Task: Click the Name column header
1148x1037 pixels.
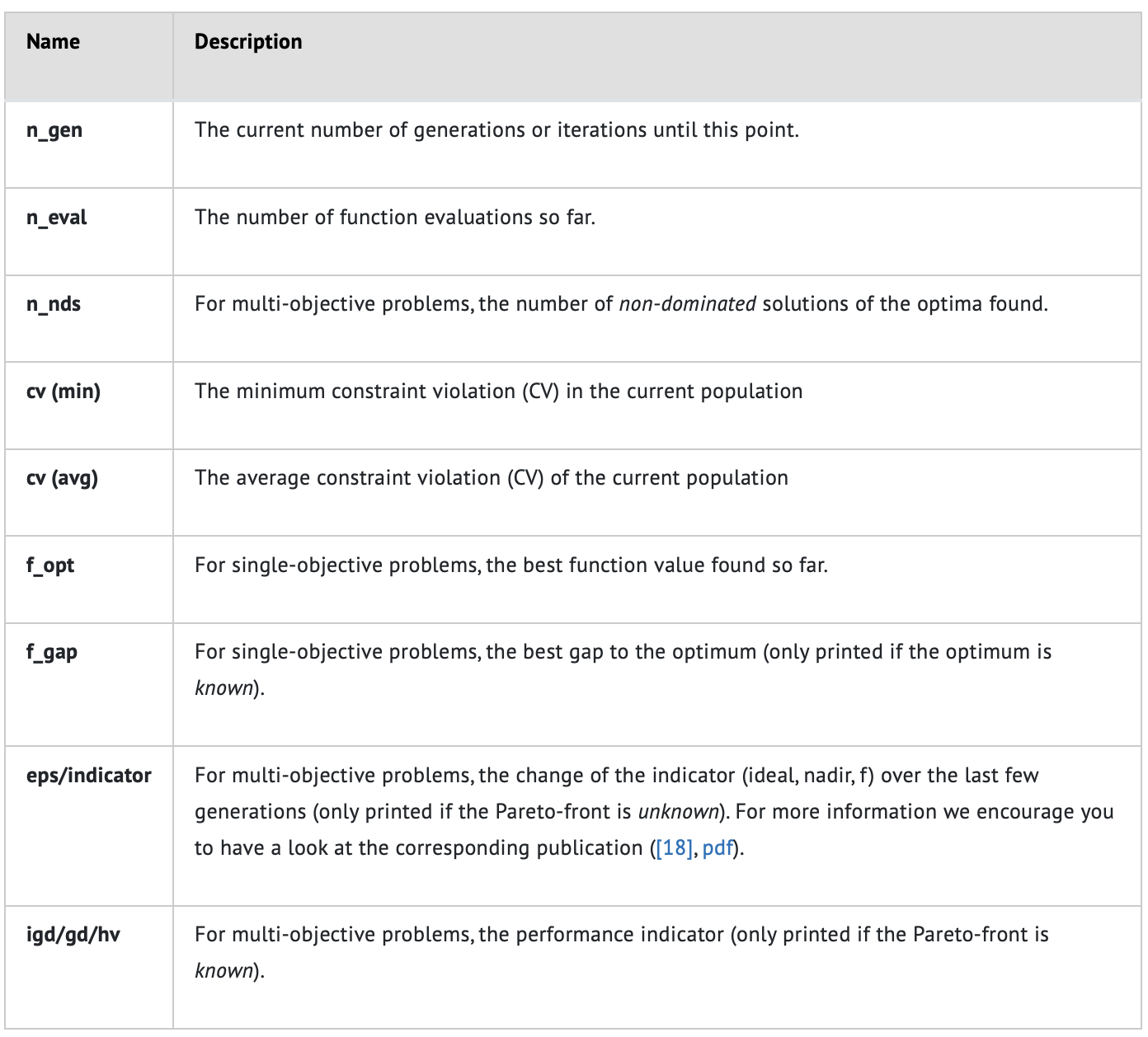Action: (x=53, y=42)
